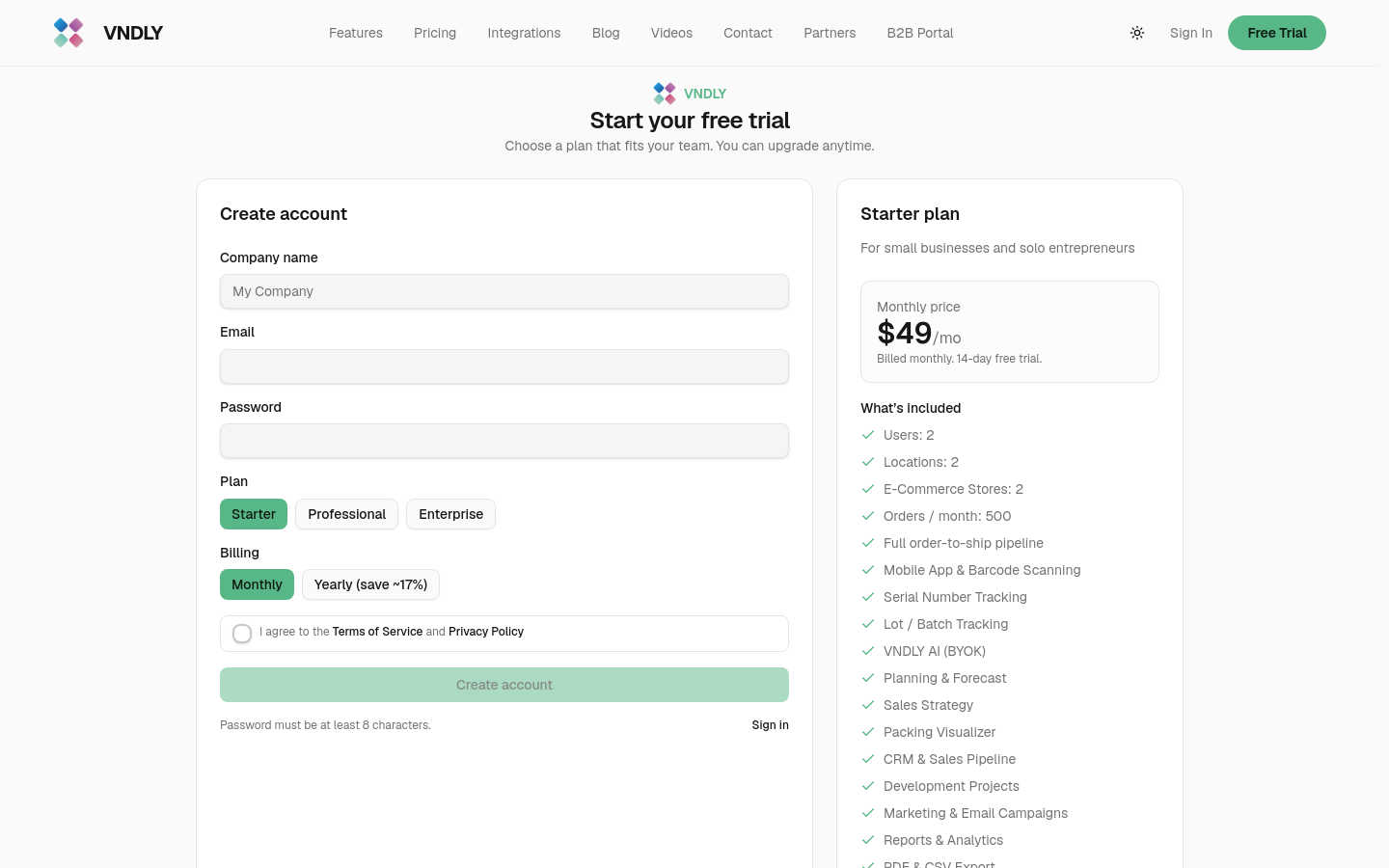Open the B2B Portal nav link
The width and height of the screenshot is (1389, 868).
tap(920, 33)
